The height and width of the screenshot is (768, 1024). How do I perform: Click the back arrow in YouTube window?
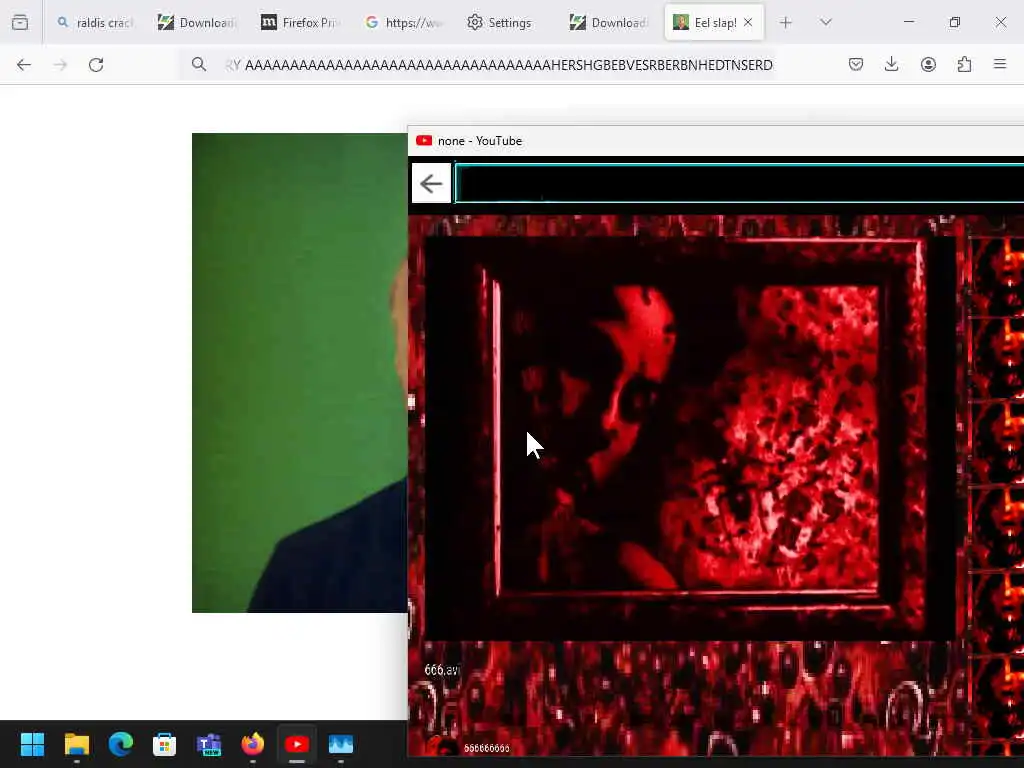coord(431,184)
